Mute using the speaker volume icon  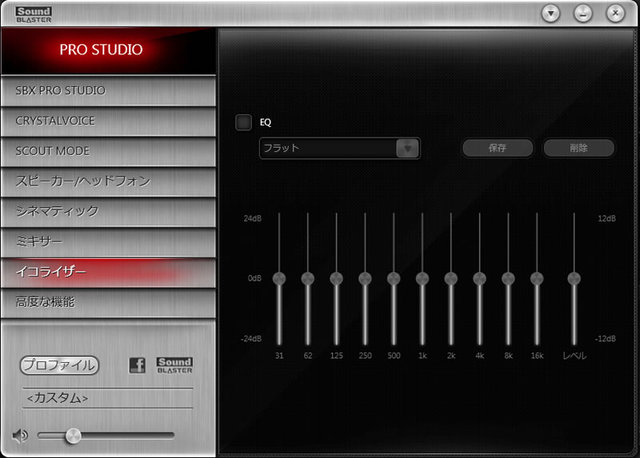coord(20,436)
